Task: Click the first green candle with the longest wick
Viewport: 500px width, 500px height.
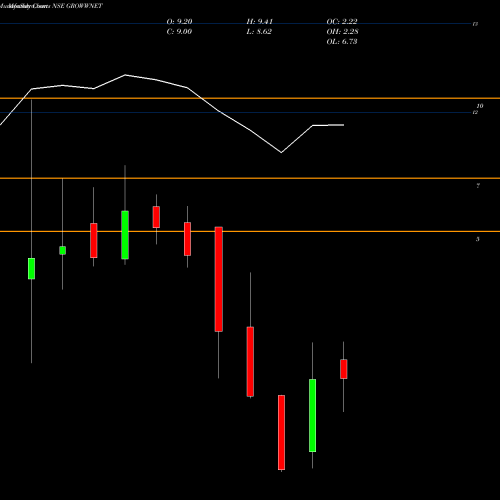Action: (x=31, y=269)
